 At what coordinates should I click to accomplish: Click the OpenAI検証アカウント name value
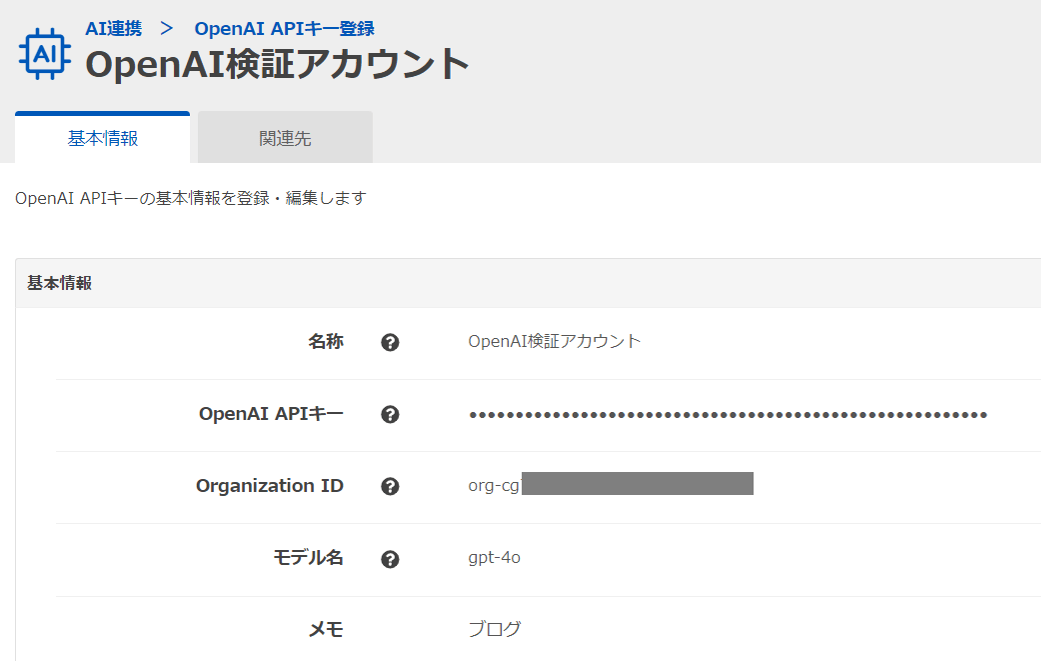coord(554,341)
